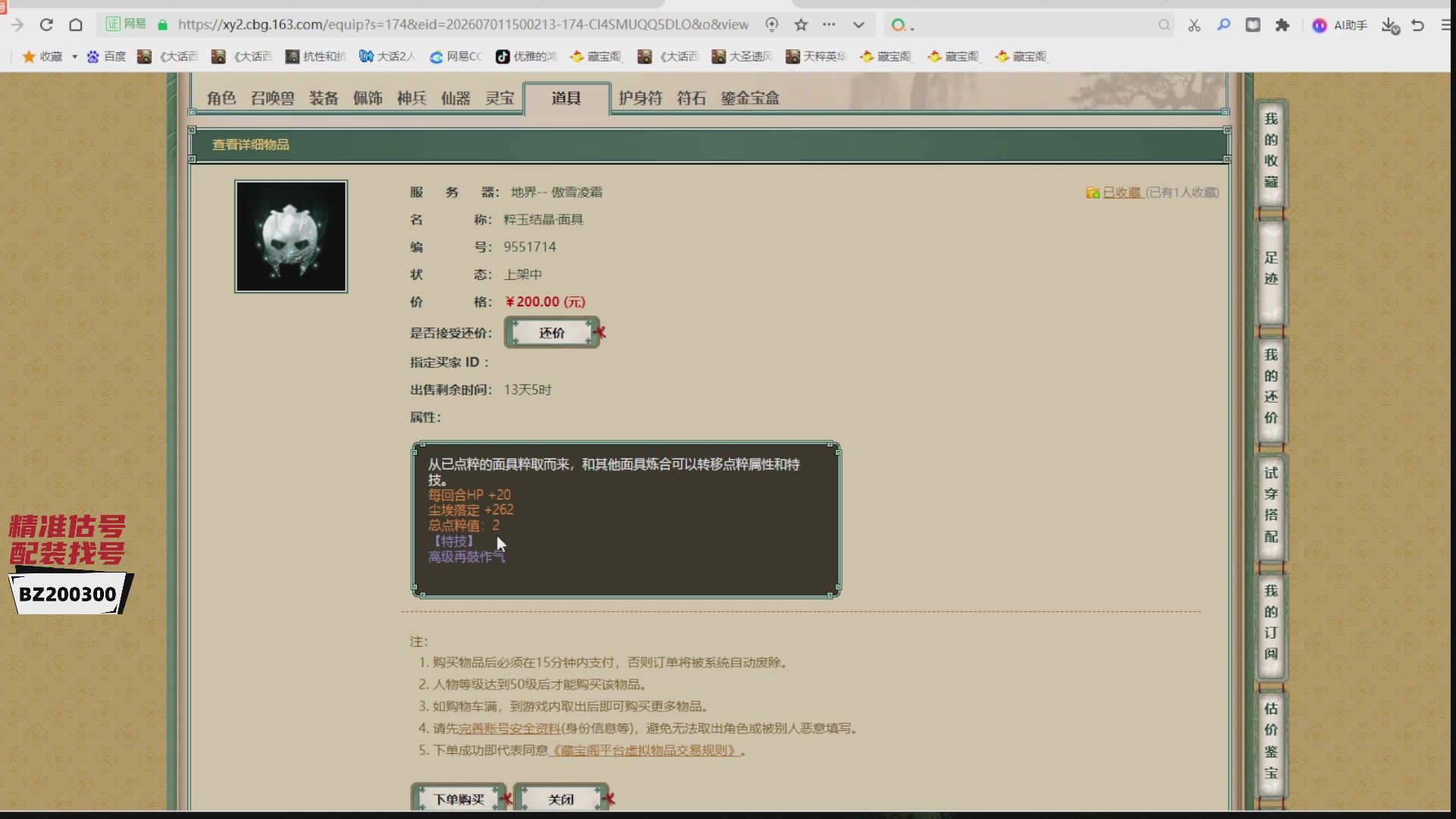Open the 网易CC bookmark
The width and height of the screenshot is (1456, 819).
(x=456, y=56)
